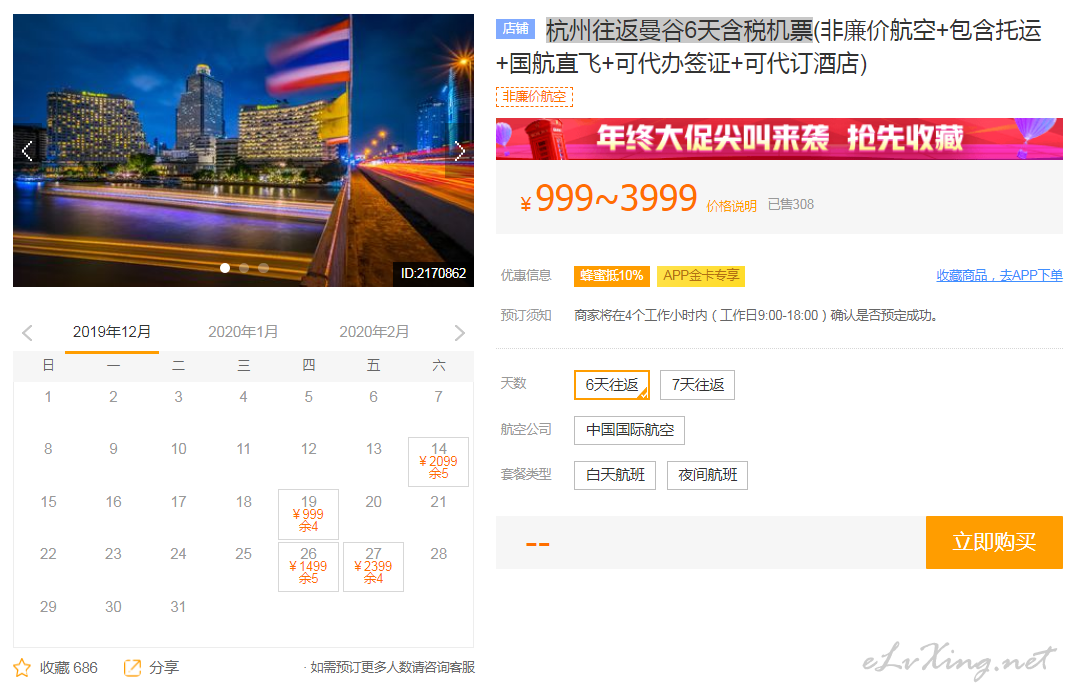Viewport: 1067px width, 694px height.
Task: Select the 6天往返 duration option
Action: (x=612, y=384)
